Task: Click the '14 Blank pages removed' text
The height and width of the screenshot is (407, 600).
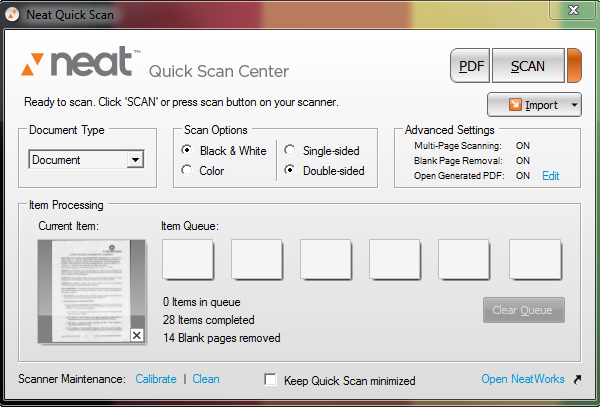Action: (x=222, y=338)
